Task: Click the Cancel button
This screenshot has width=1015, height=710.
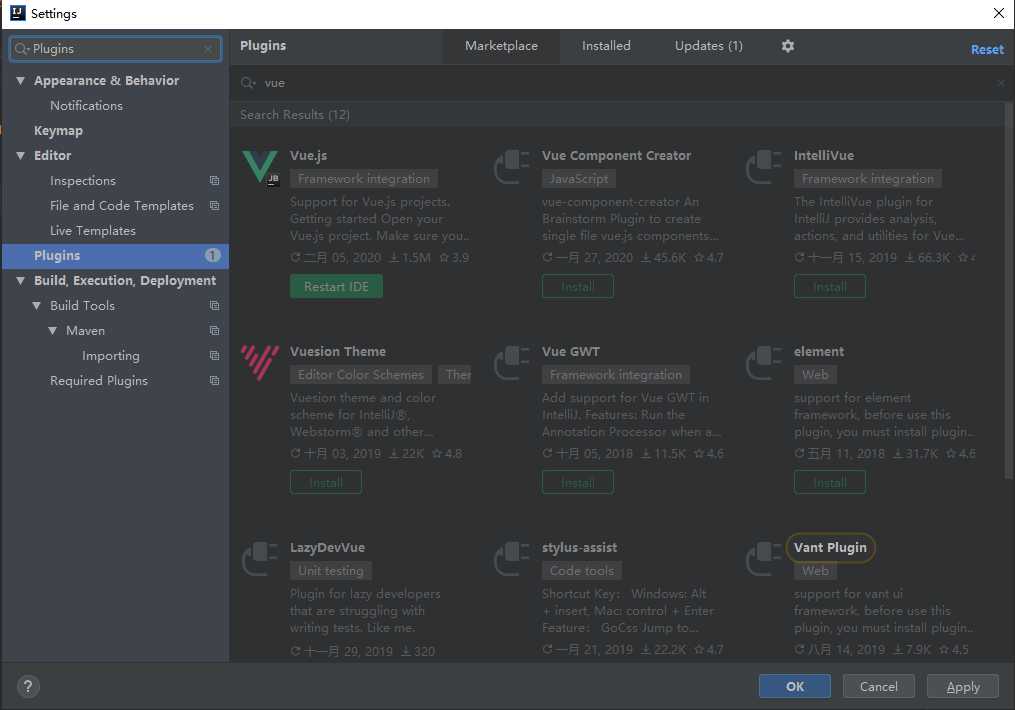Action: tap(878, 687)
